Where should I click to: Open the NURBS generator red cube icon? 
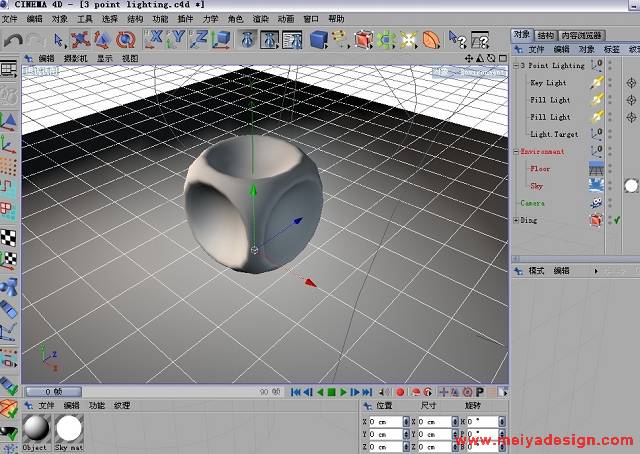[x=363, y=40]
